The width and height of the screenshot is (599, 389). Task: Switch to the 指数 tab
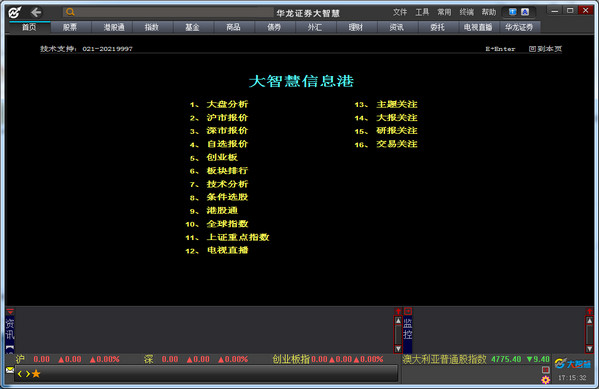[152, 27]
